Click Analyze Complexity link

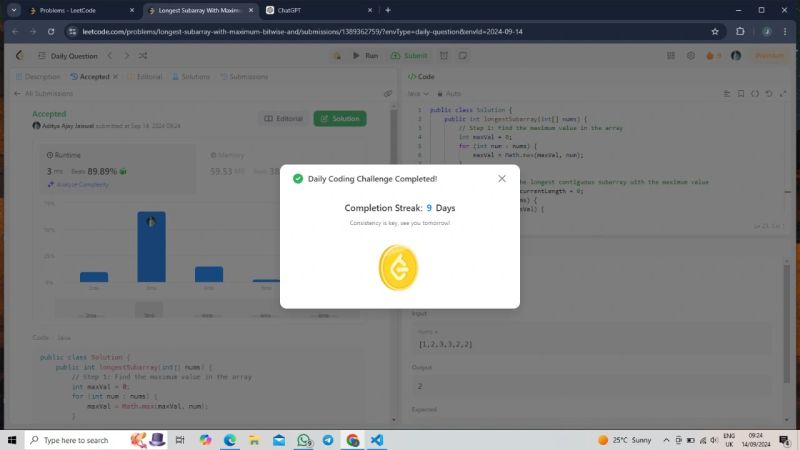pos(78,184)
